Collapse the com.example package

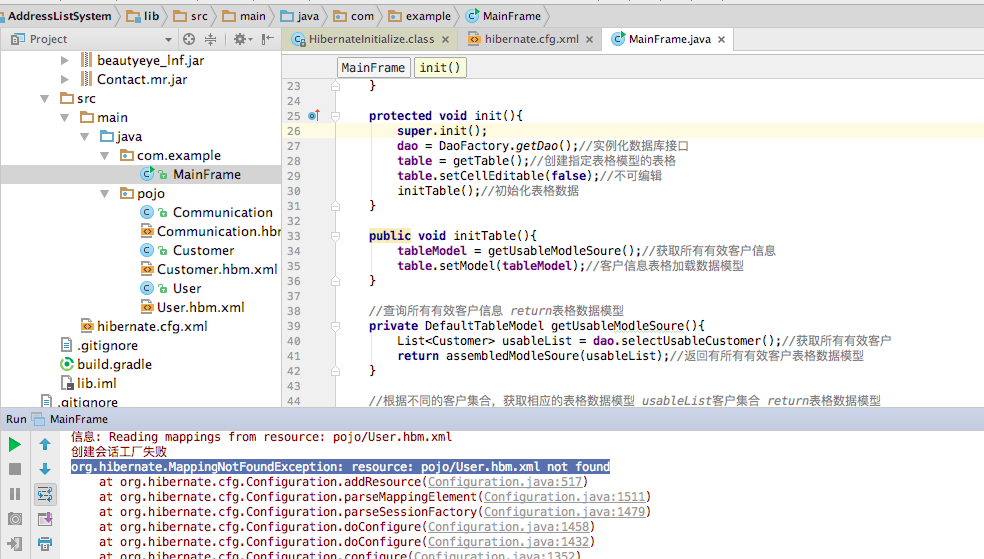105,155
